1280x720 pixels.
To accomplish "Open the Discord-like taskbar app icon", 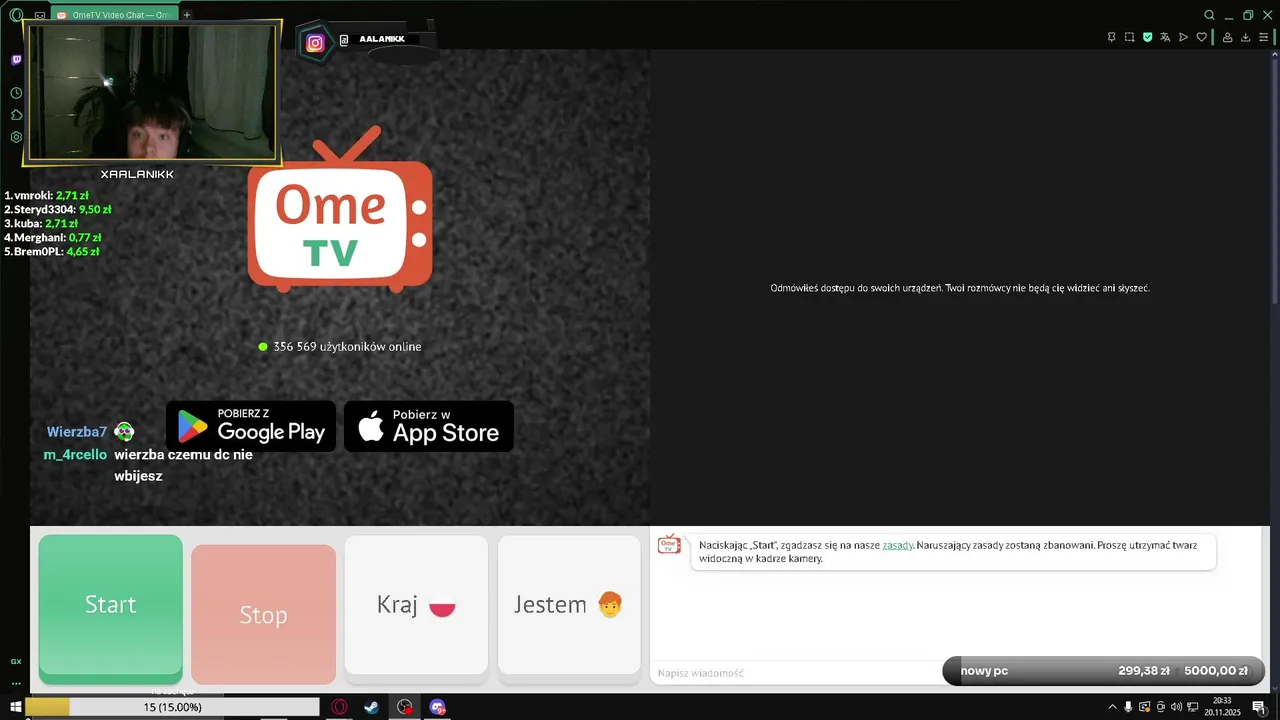I will tap(437, 707).
